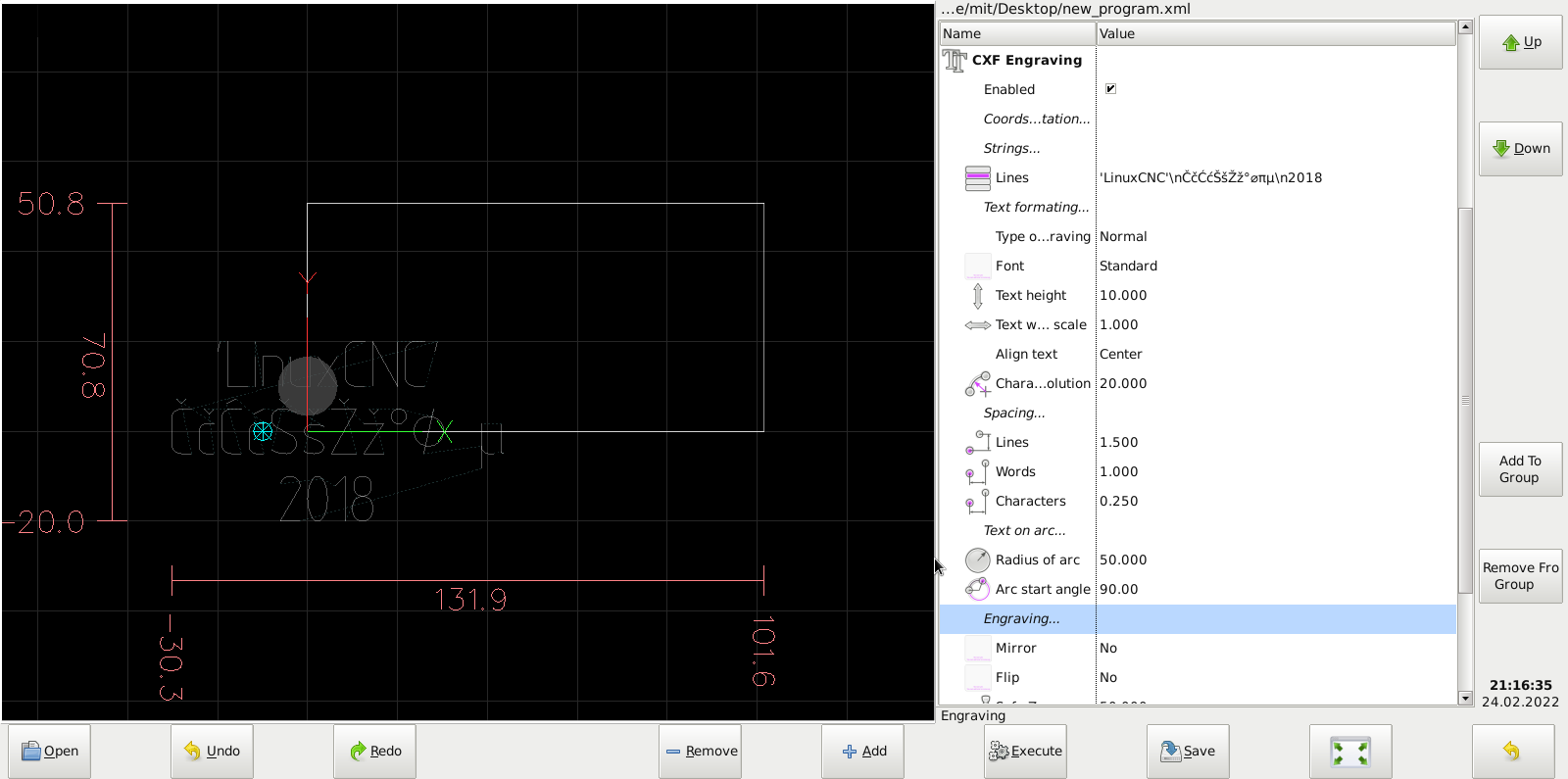1568x779 pixels.
Task: Click the line spacing icon
Action: (977, 442)
